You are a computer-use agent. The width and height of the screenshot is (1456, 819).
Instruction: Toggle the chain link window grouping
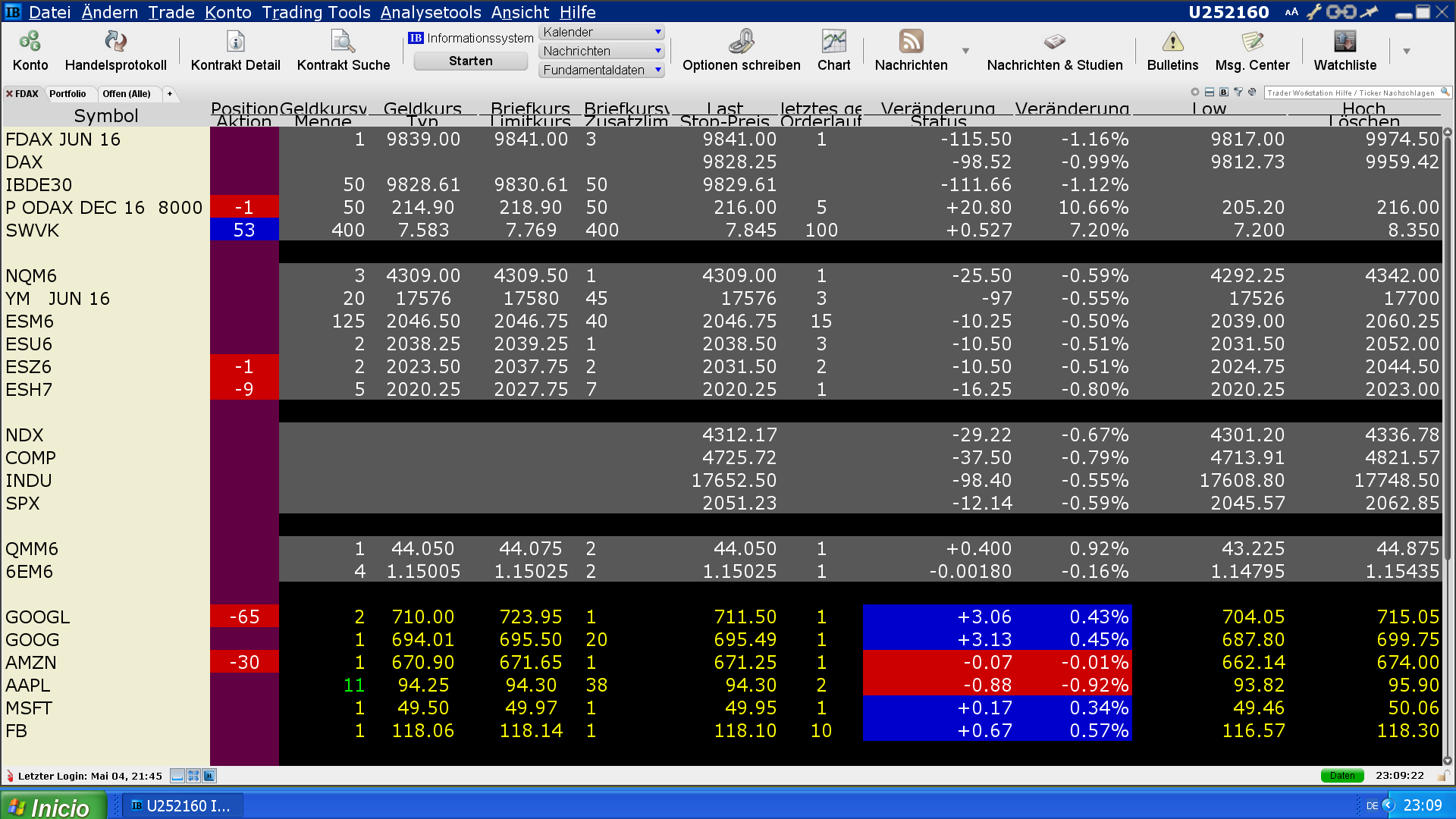point(1341,12)
